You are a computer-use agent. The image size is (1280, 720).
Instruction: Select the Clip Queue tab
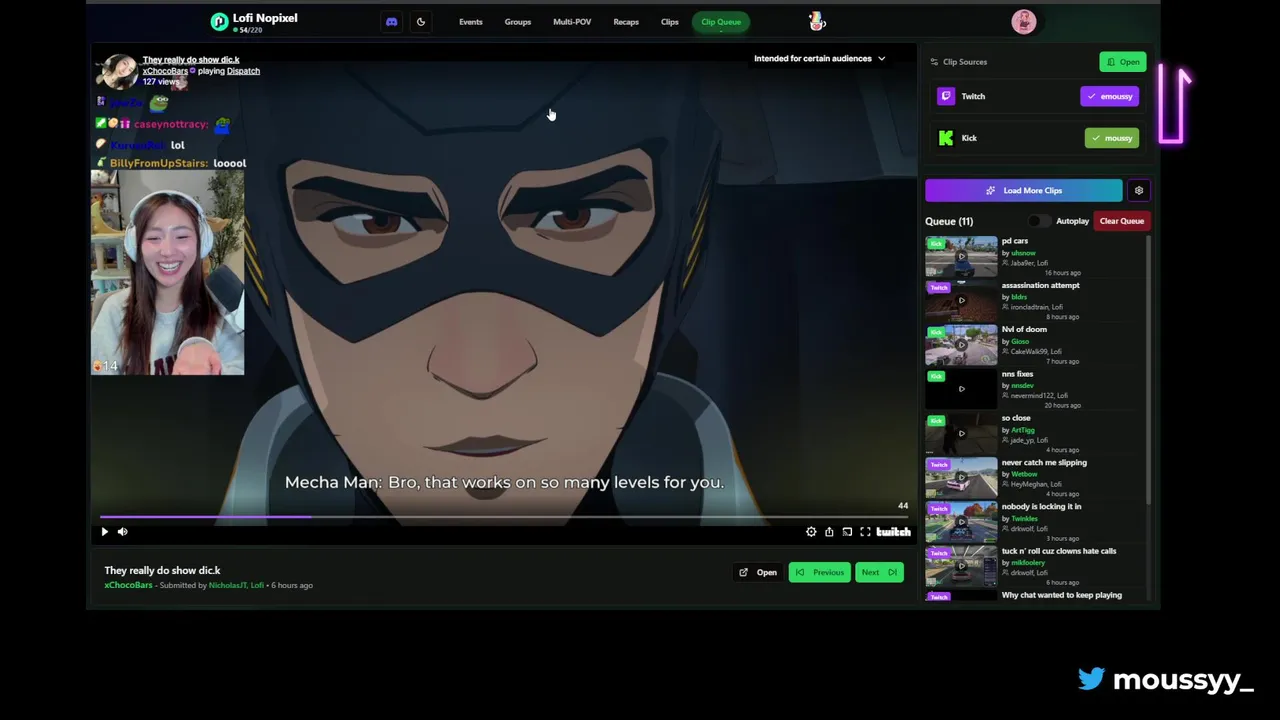coord(721,22)
